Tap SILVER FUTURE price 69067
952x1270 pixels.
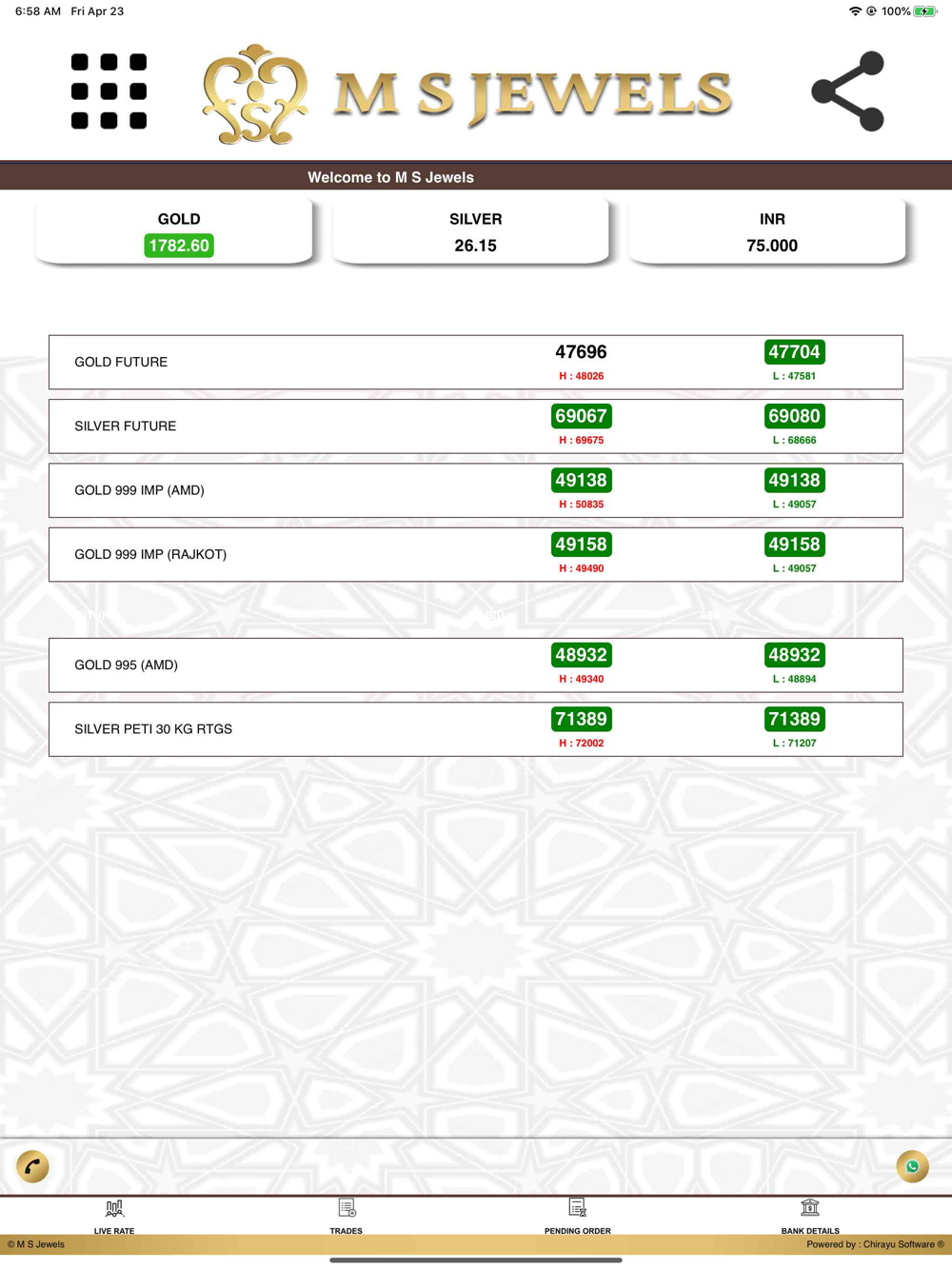pos(581,416)
